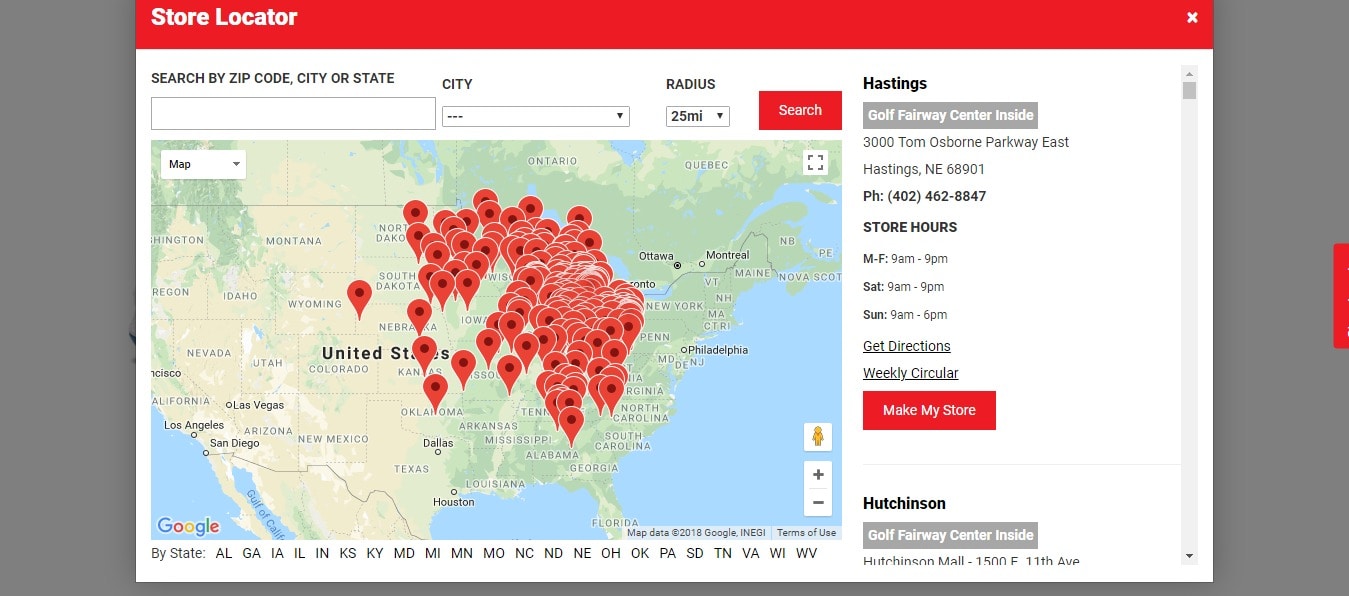Filter stores by state NE
Image resolution: width=1349 pixels, height=596 pixels.
[x=583, y=553]
